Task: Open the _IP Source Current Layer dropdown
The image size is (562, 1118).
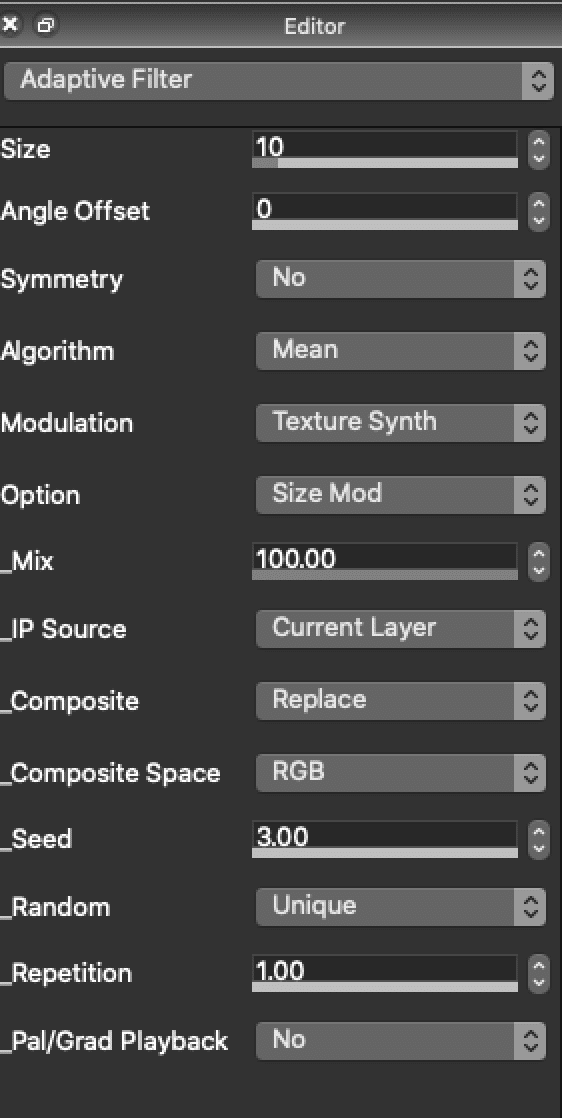Action: (400, 629)
